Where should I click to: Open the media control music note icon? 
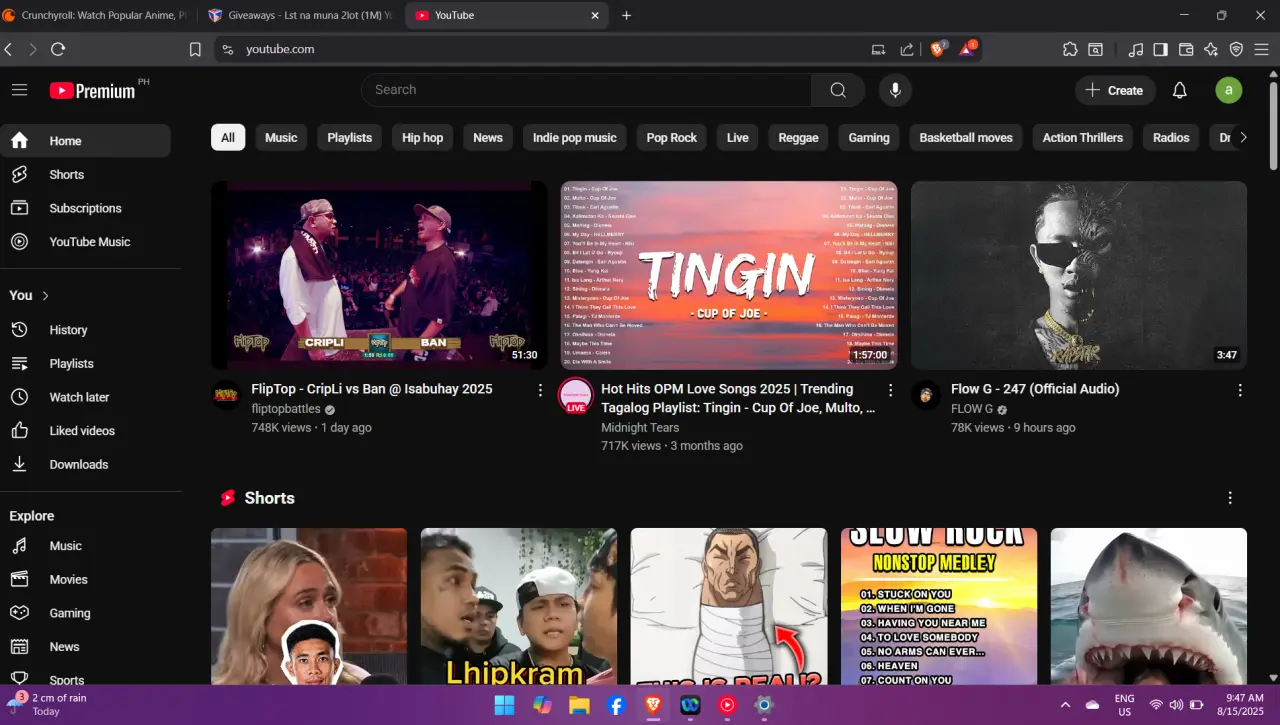point(1135,49)
